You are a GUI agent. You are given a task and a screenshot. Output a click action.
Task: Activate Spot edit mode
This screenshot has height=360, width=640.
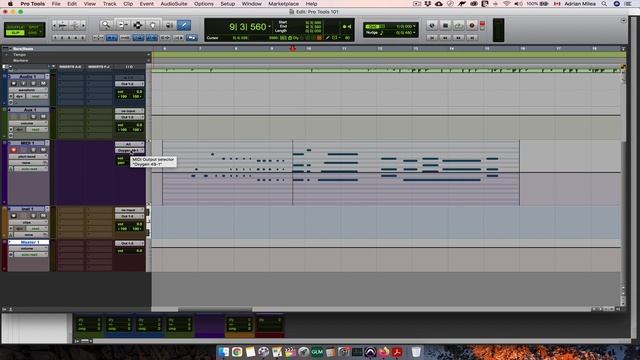(x=33, y=27)
